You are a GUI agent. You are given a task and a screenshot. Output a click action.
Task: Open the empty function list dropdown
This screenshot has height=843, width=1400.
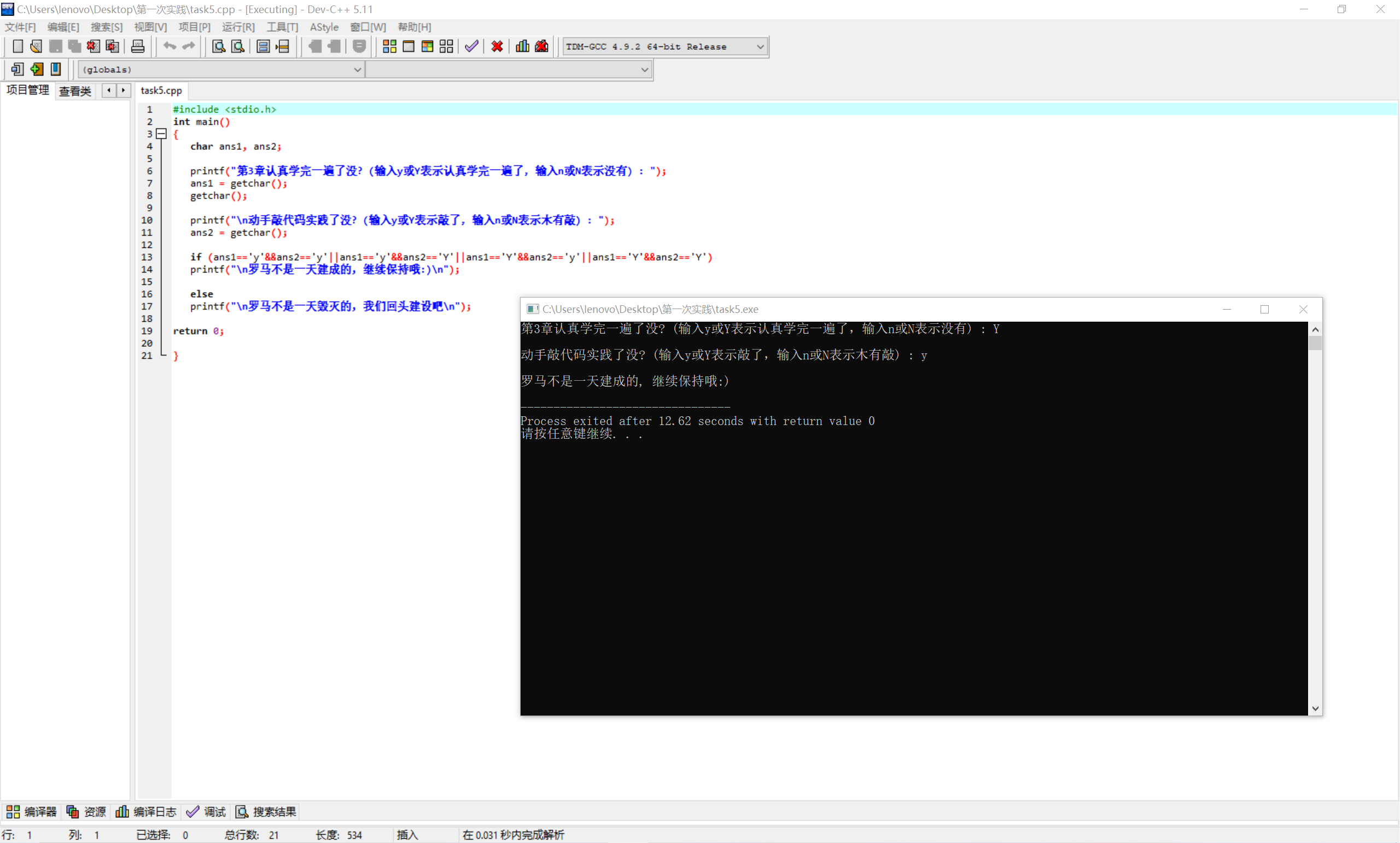click(x=644, y=69)
